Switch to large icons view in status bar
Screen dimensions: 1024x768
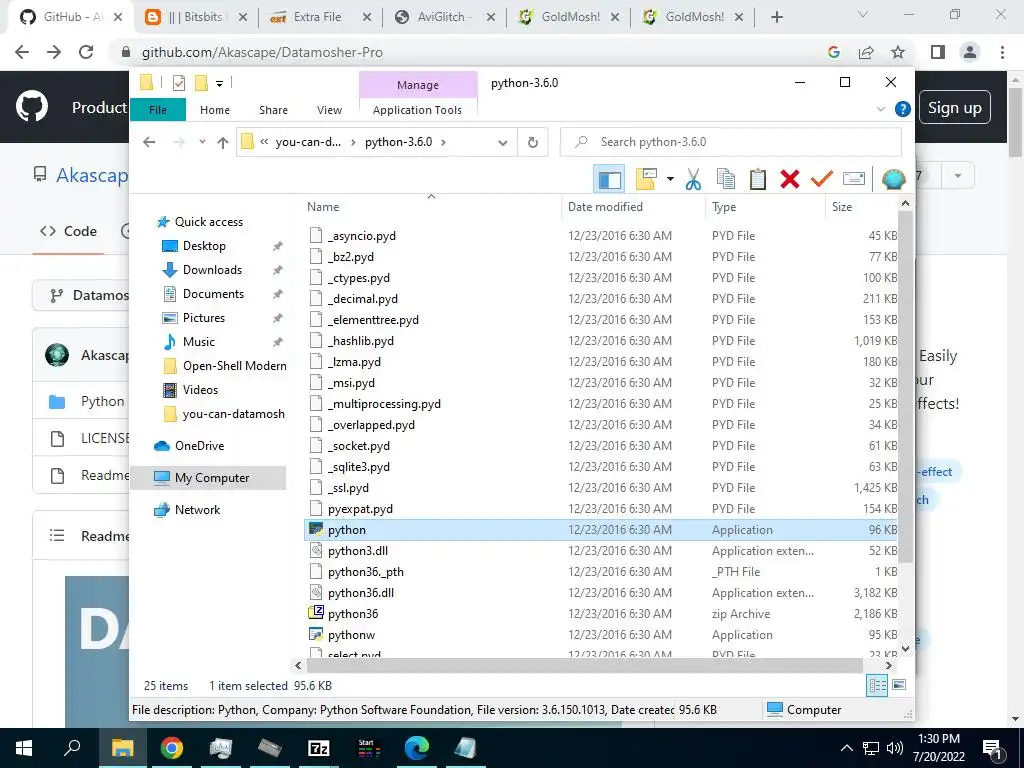point(899,685)
